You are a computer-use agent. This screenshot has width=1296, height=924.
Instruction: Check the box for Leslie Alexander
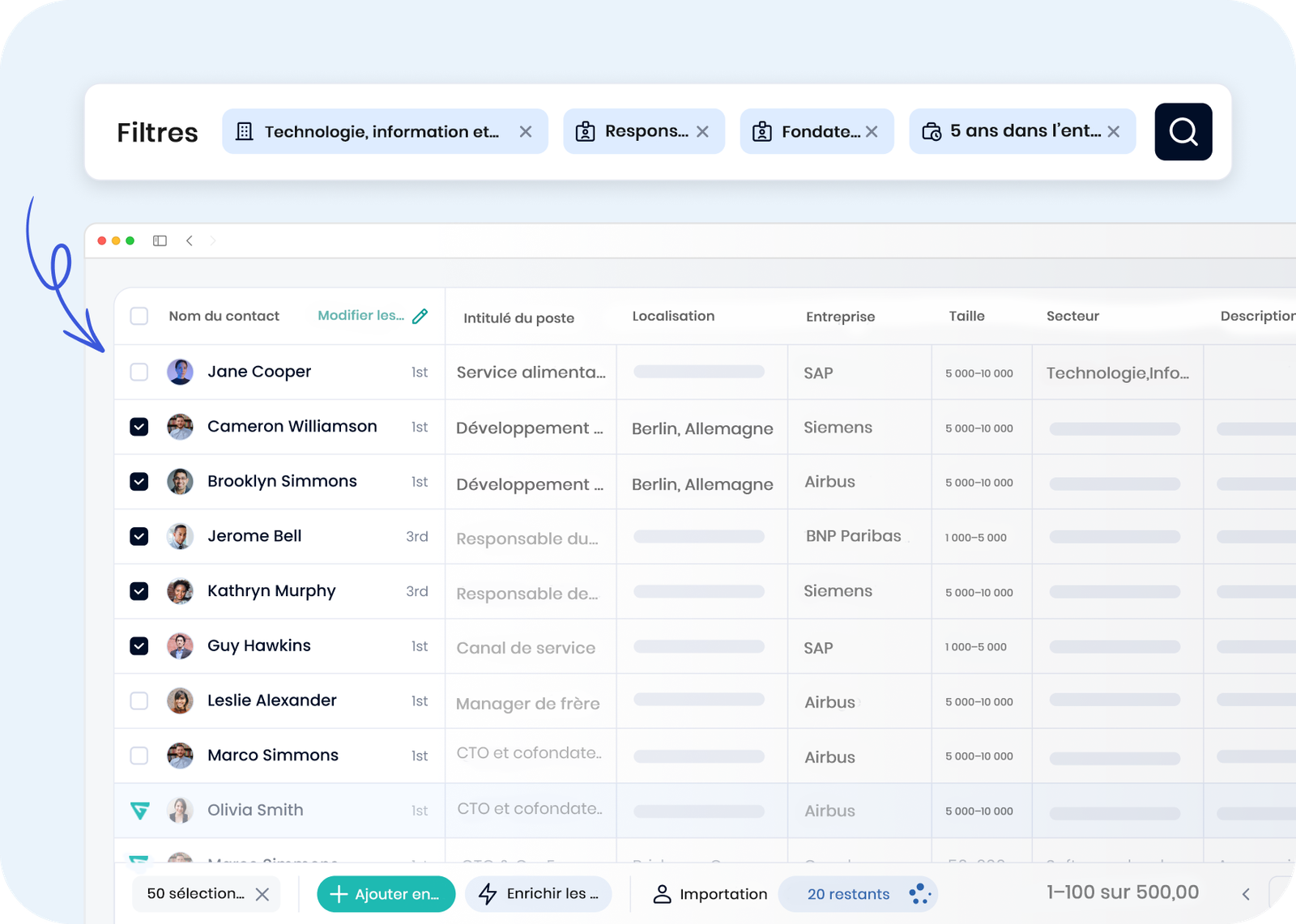click(139, 700)
